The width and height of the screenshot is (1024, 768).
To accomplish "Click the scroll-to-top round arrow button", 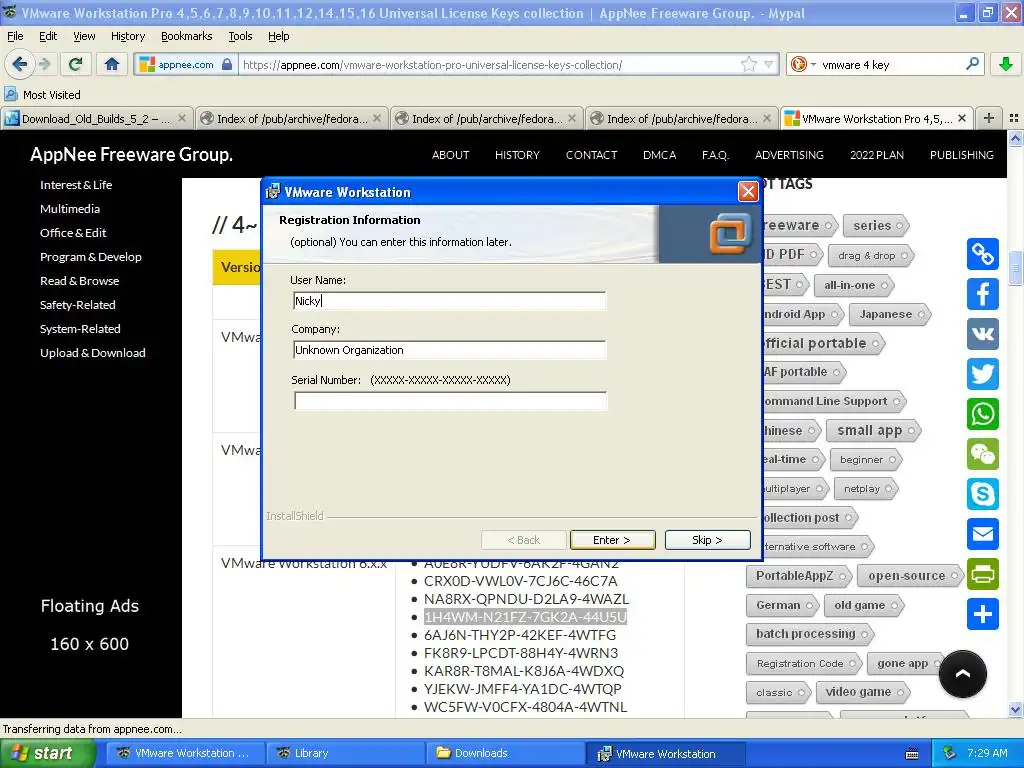I will pos(963,674).
